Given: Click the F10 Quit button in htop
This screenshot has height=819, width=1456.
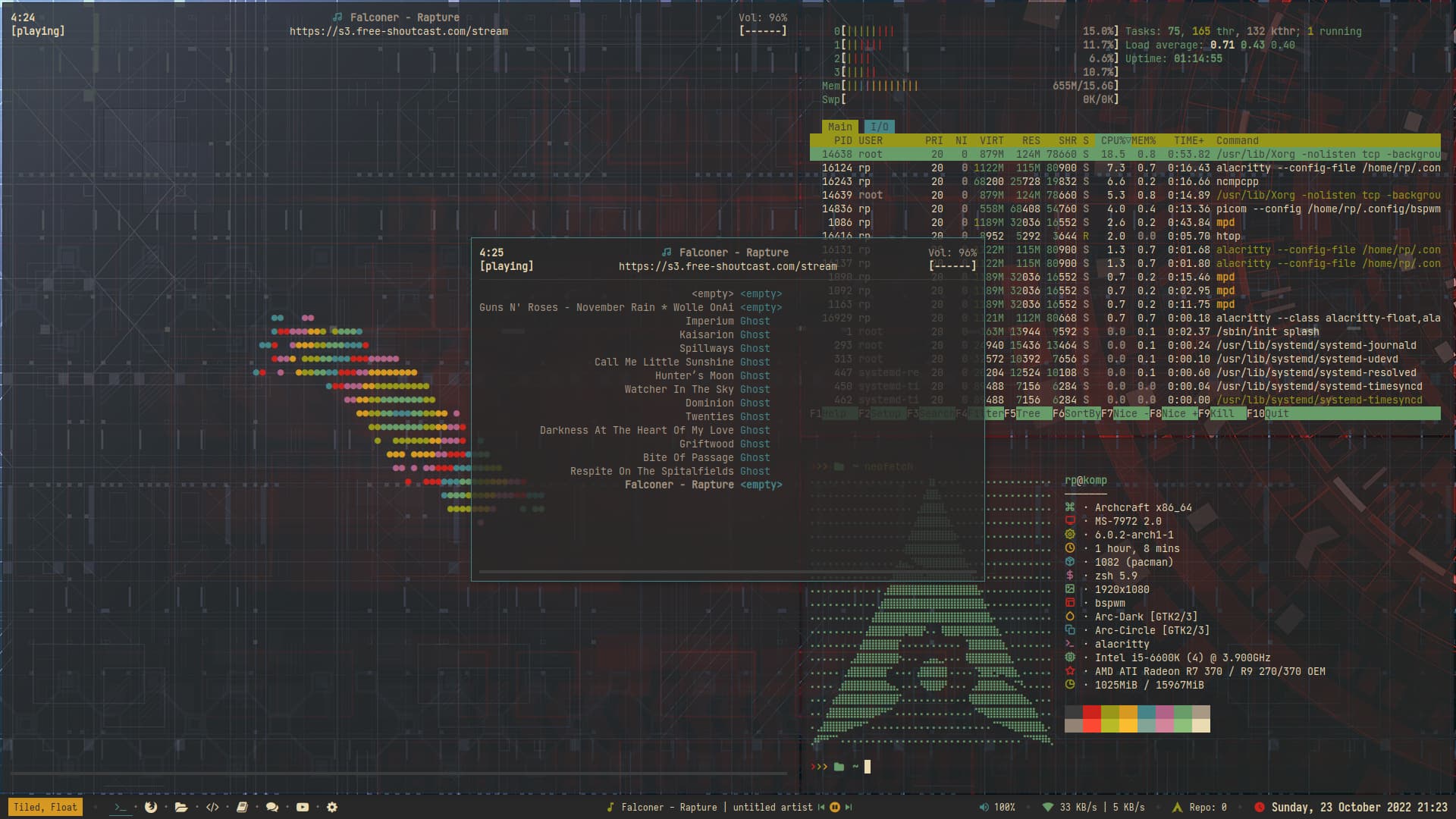Looking at the screenshot, I should coord(1267,413).
